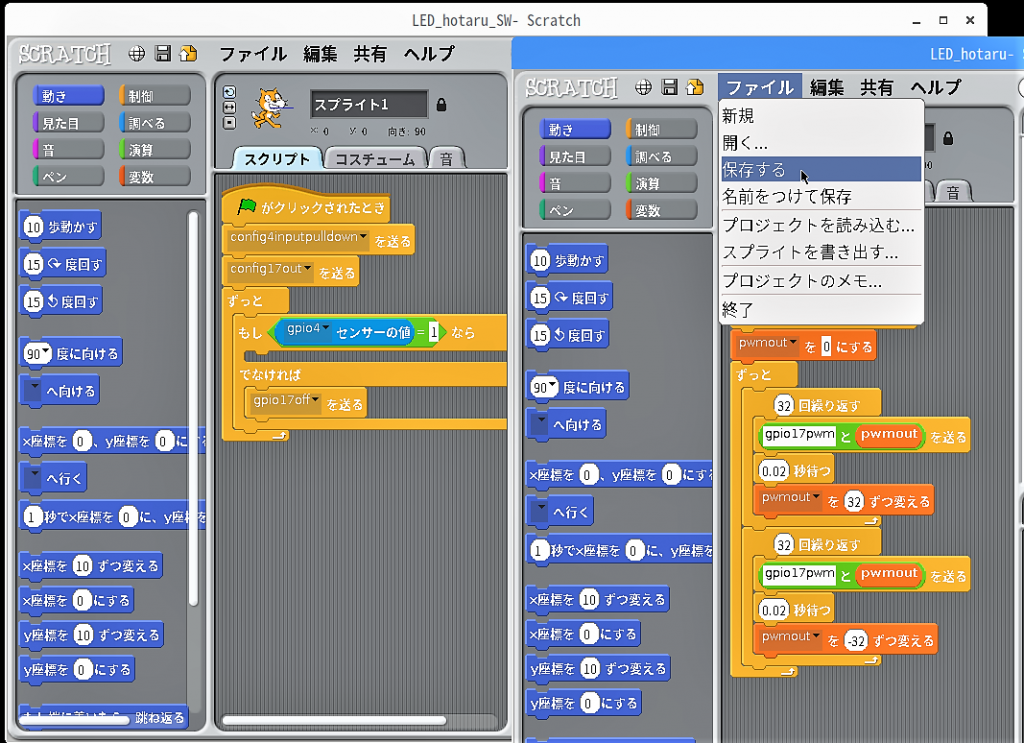Select the 制御 category in the front window
This screenshot has height=743, width=1024.
tap(662, 130)
